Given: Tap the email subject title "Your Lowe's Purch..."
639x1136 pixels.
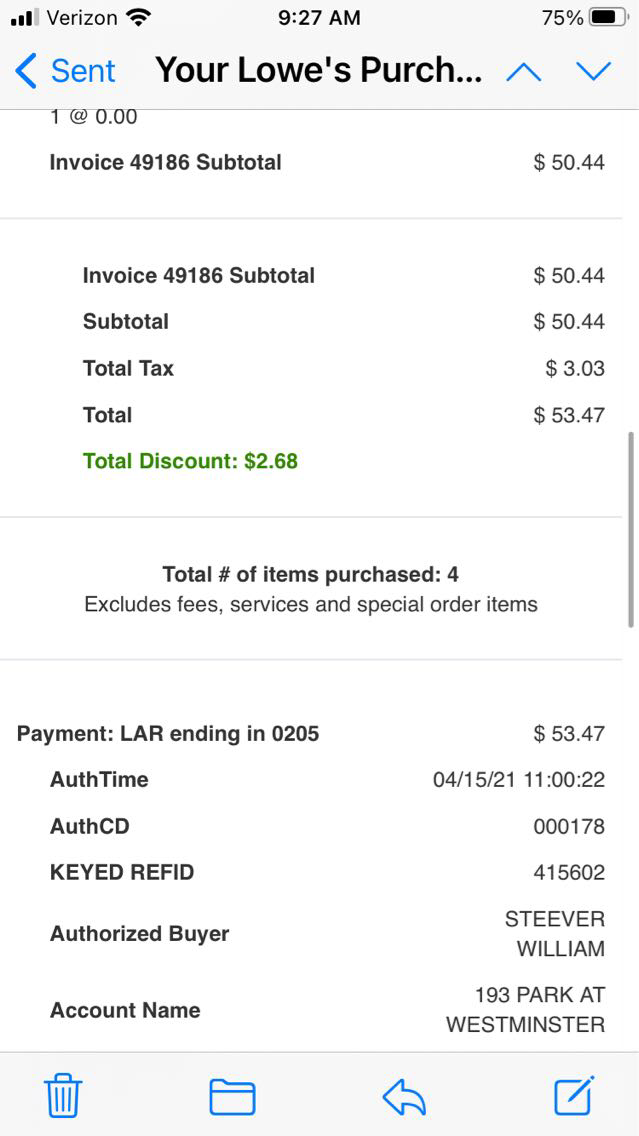Looking at the screenshot, I should tap(318, 71).
